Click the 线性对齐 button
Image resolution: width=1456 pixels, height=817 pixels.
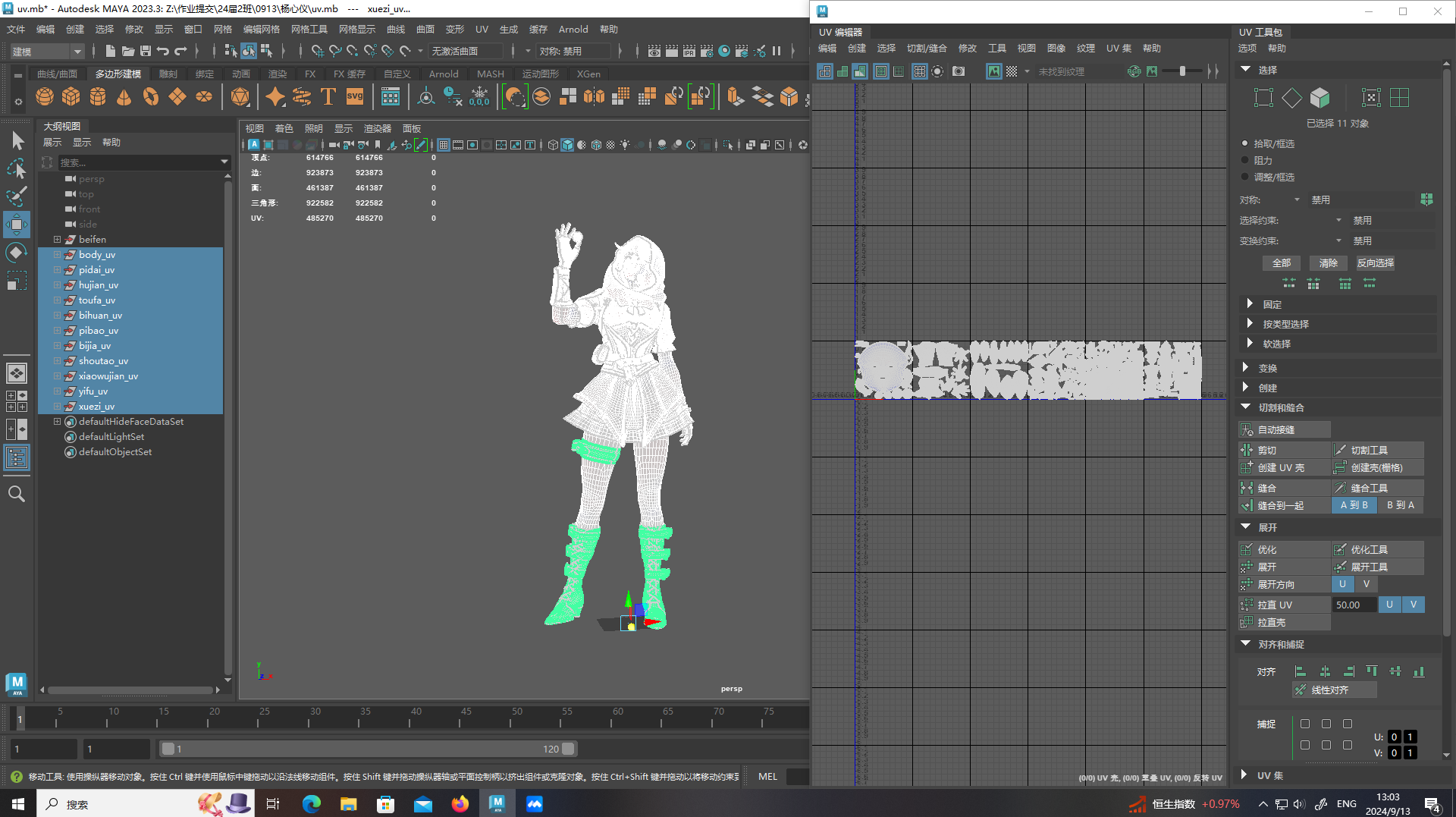[1335, 690]
